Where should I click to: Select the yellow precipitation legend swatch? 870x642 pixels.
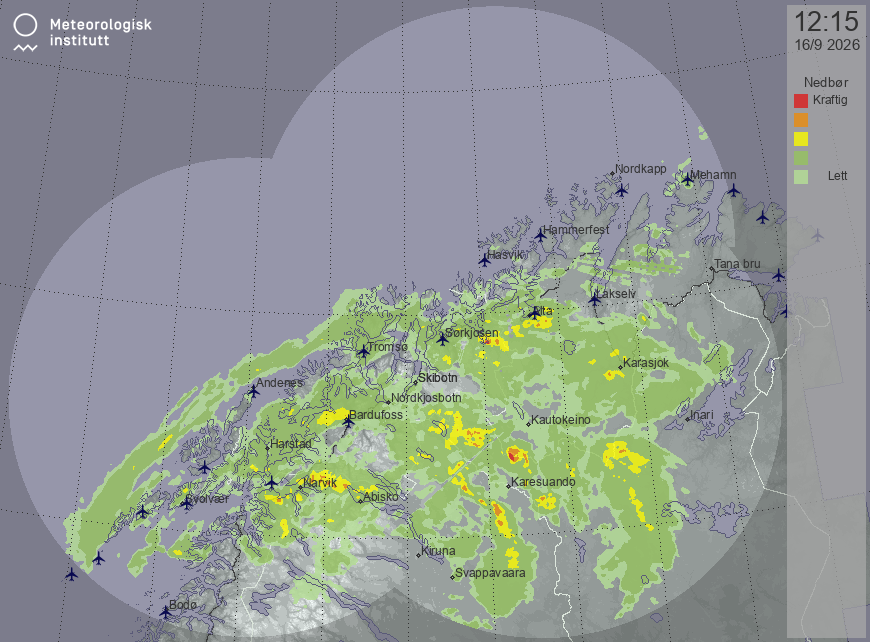click(801, 139)
